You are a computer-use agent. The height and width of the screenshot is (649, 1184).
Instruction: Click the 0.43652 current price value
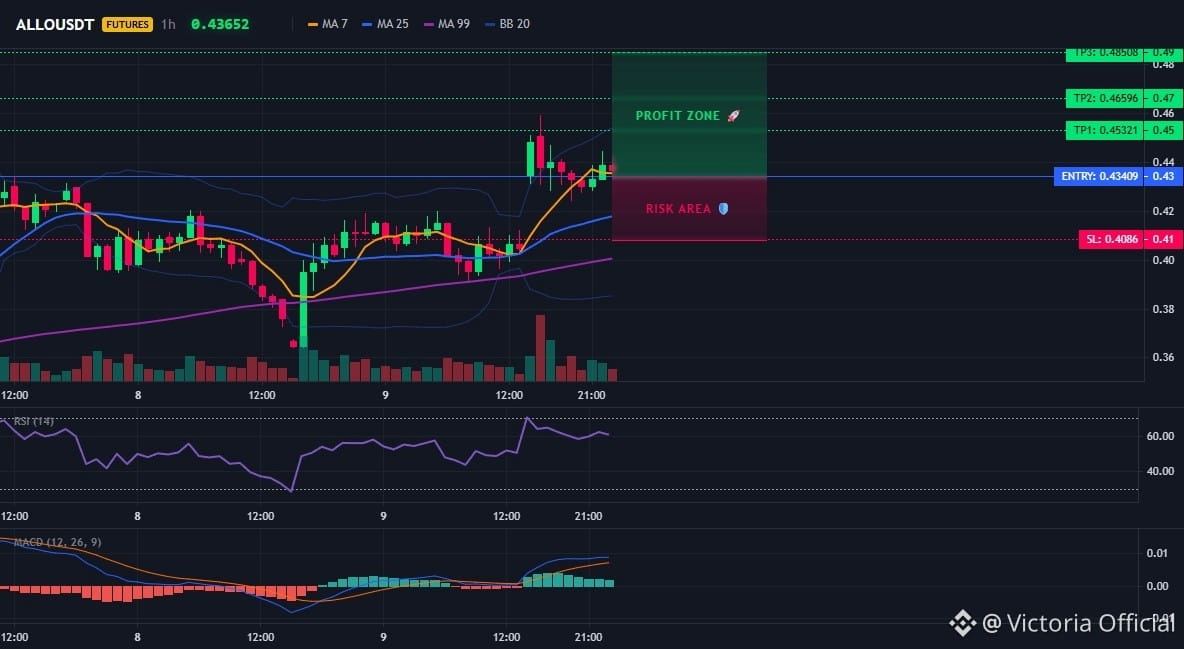pyautogui.click(x=220, y=24)
